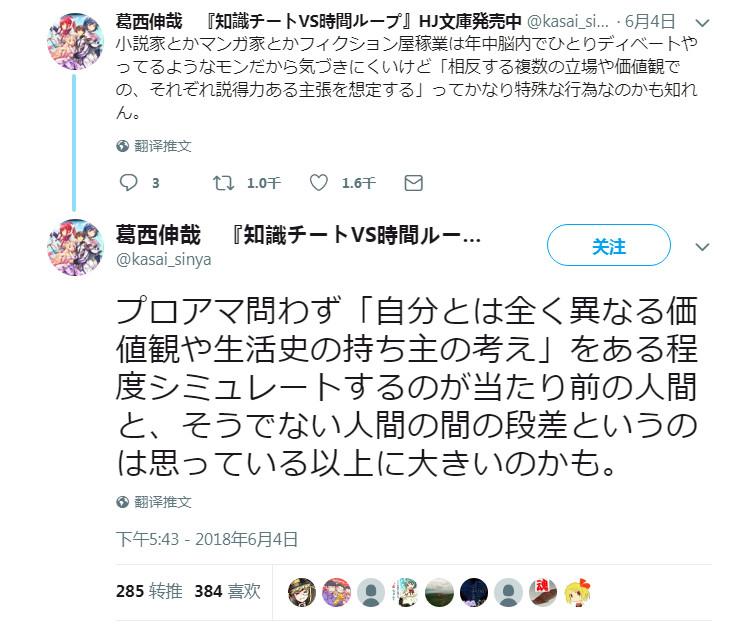Translate the main tweet via 翻译推文

tap(162, 502)
